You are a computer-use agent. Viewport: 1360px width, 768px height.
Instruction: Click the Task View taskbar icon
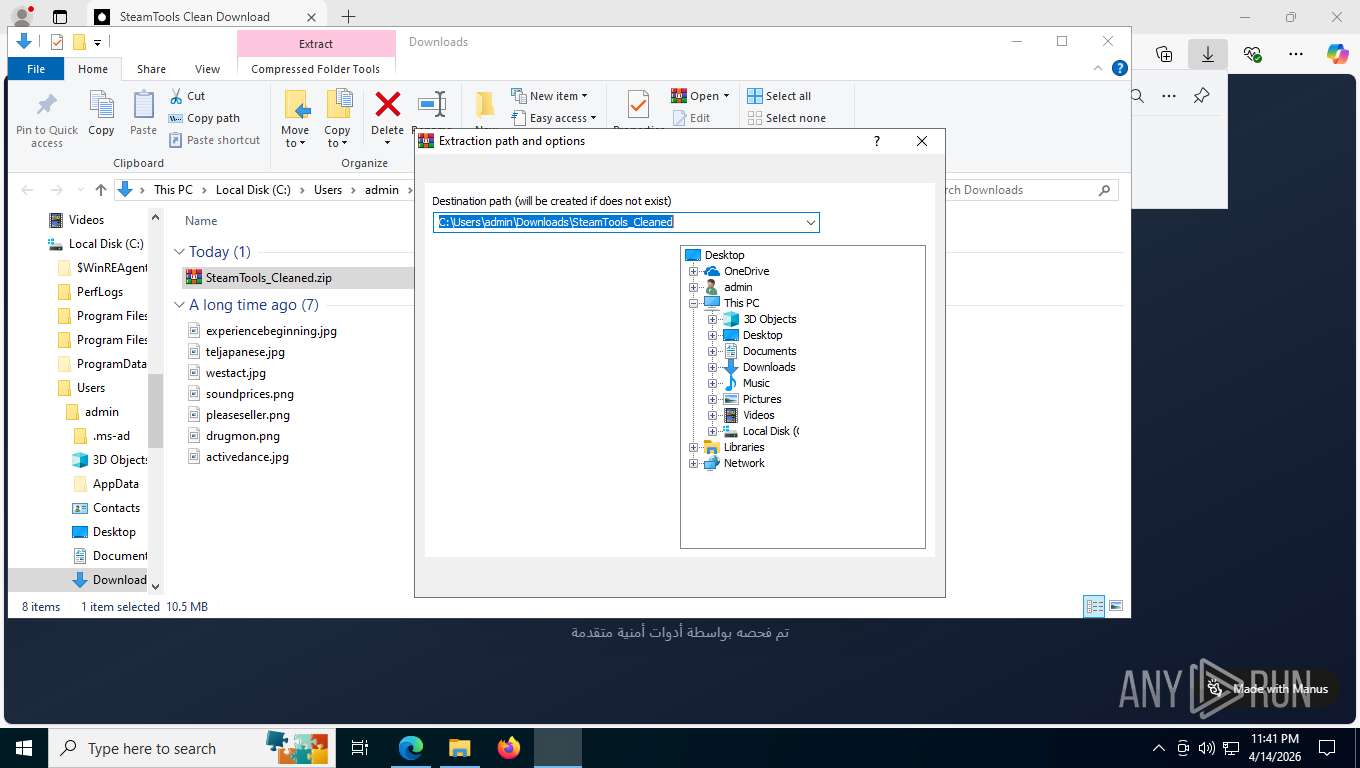point(360,747)
